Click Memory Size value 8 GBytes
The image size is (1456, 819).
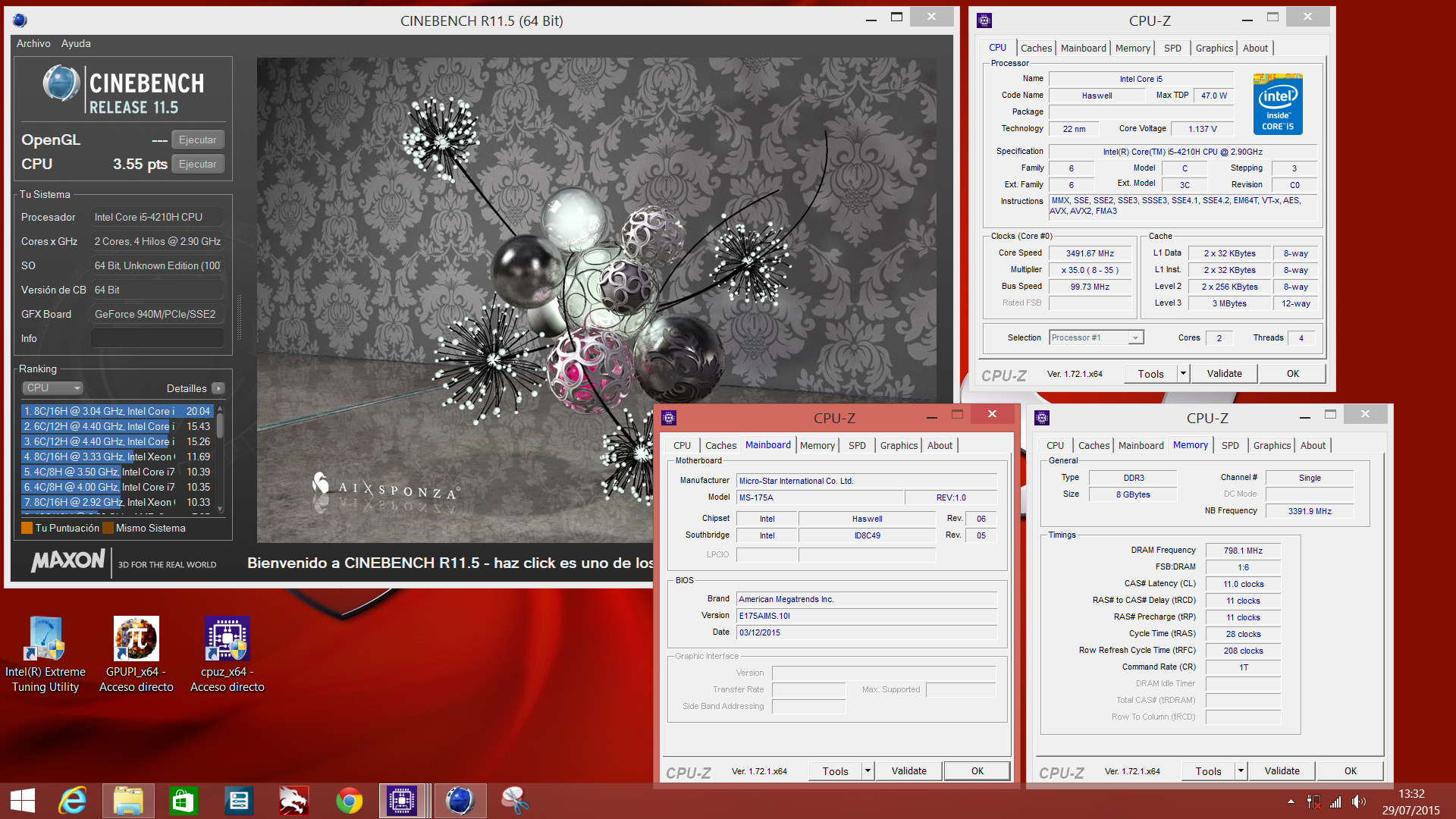pos(1133,494)
